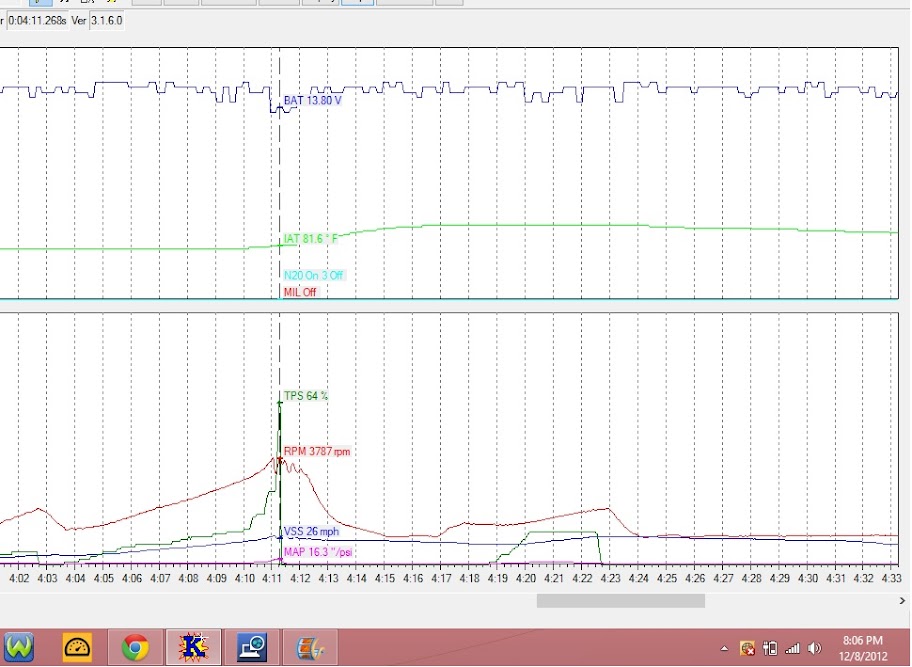
Task: Click the 4:11 time axis label
Action: (x=272, y=578)
